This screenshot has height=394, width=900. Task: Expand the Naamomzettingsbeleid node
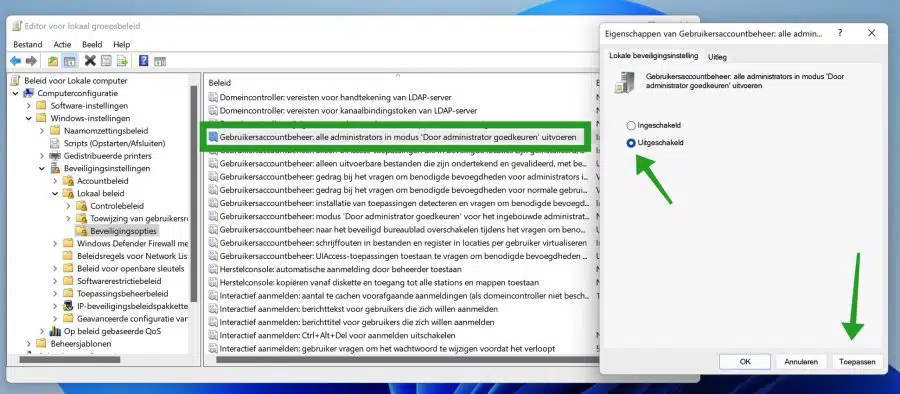coord(42,131)
